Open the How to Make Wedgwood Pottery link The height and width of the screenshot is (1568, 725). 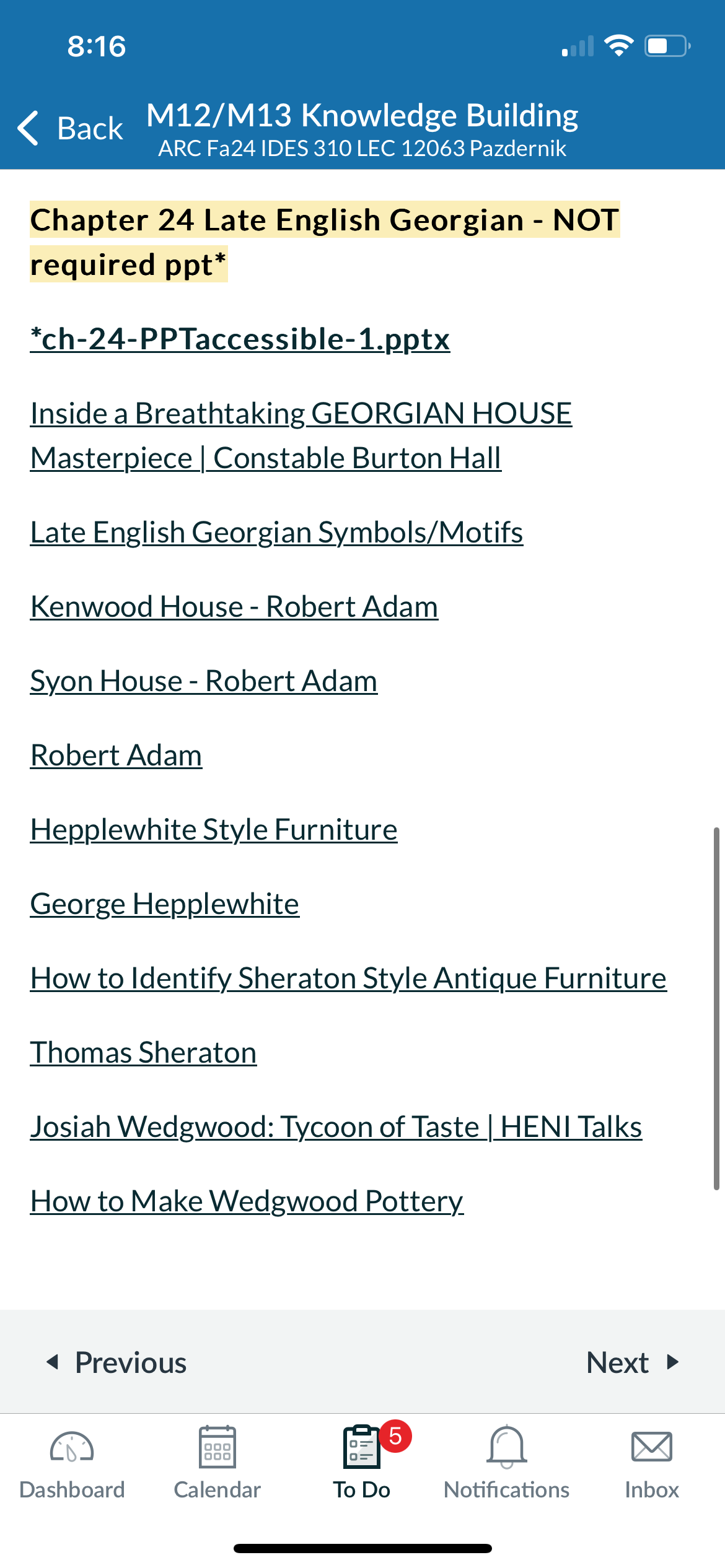[247, 1201]
